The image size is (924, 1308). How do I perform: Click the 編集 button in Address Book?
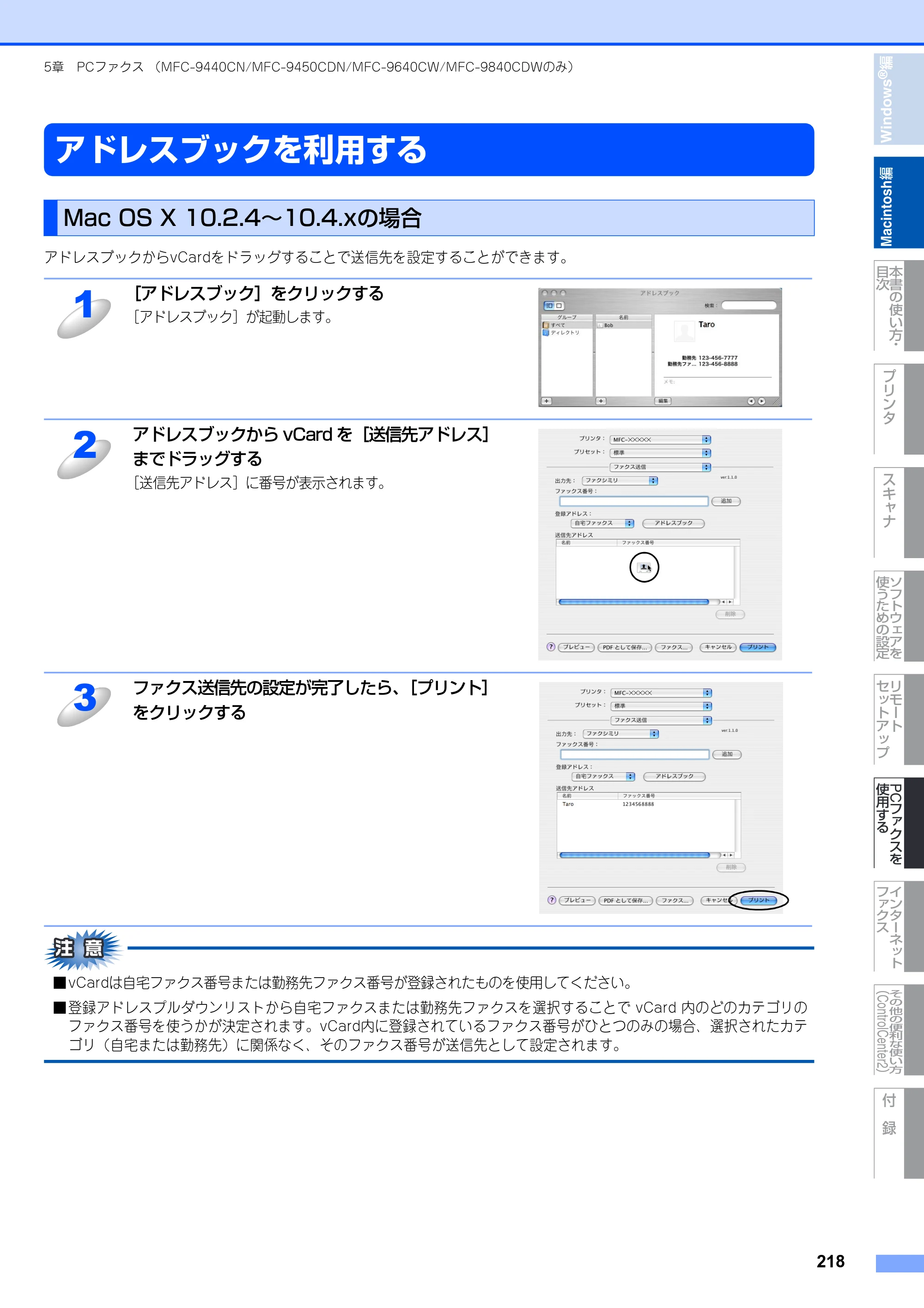tap(663, 401)
